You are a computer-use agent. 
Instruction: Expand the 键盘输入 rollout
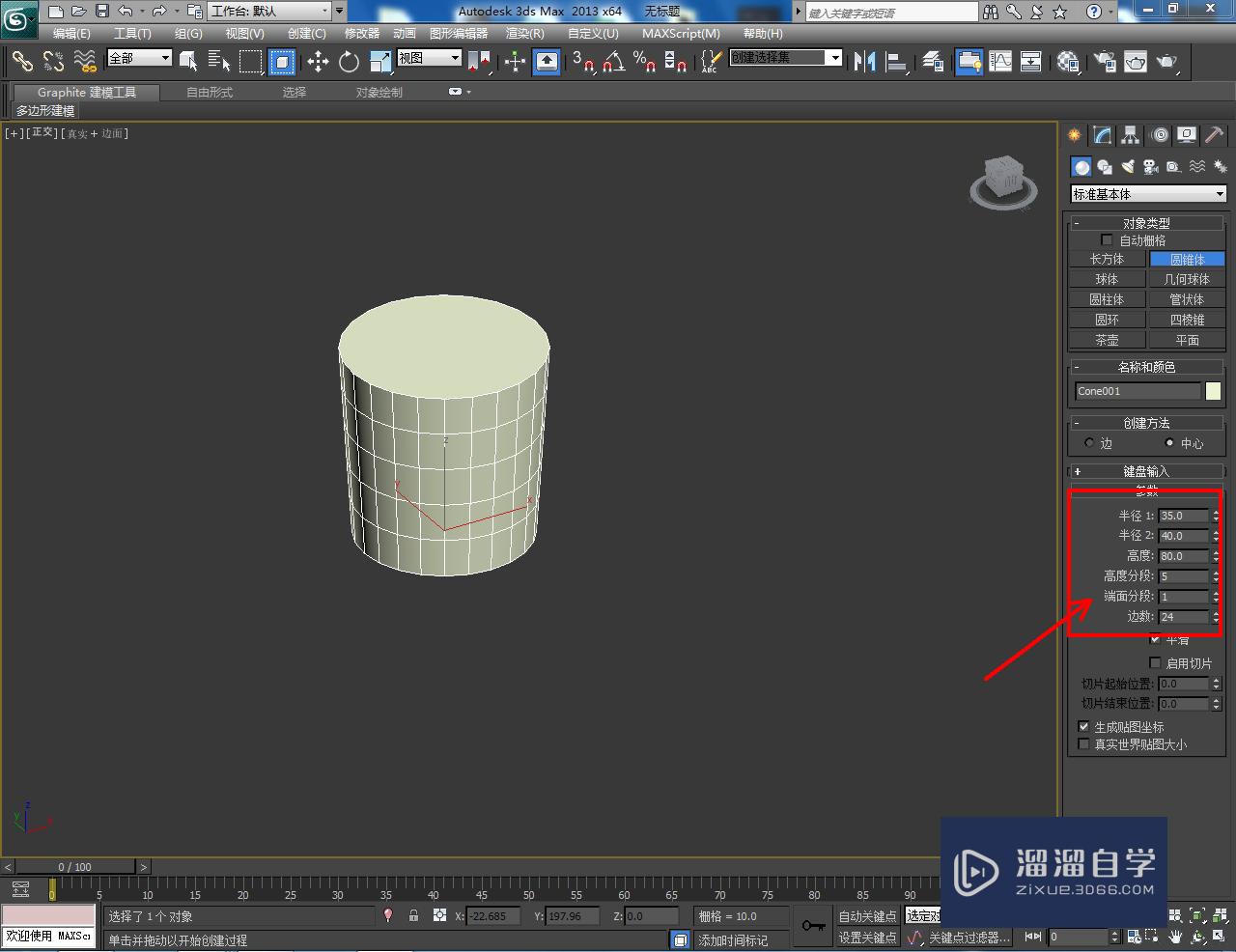coord(1146,471)
